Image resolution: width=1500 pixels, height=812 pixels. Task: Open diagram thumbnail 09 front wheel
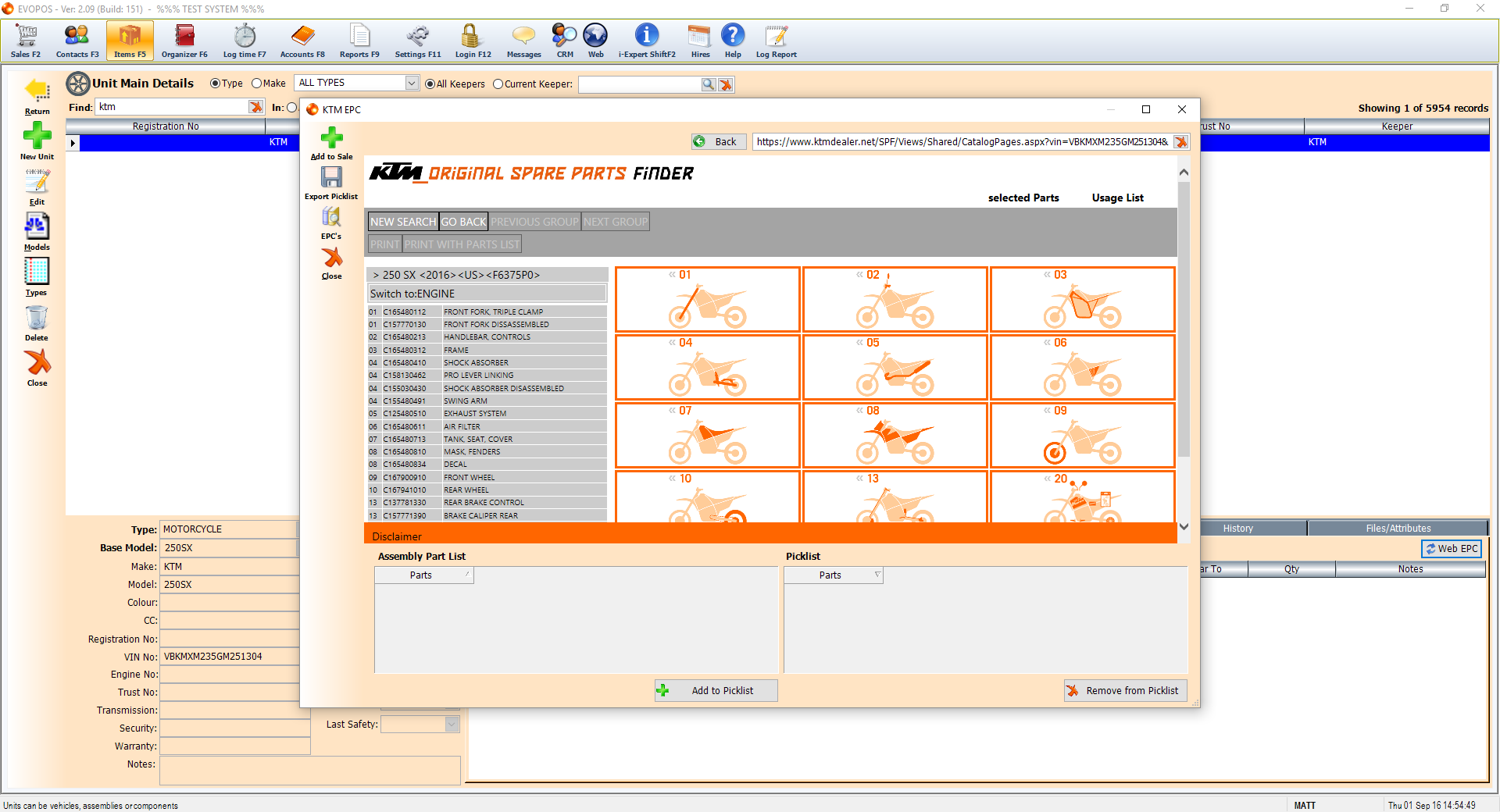[x=1083, y=435]
